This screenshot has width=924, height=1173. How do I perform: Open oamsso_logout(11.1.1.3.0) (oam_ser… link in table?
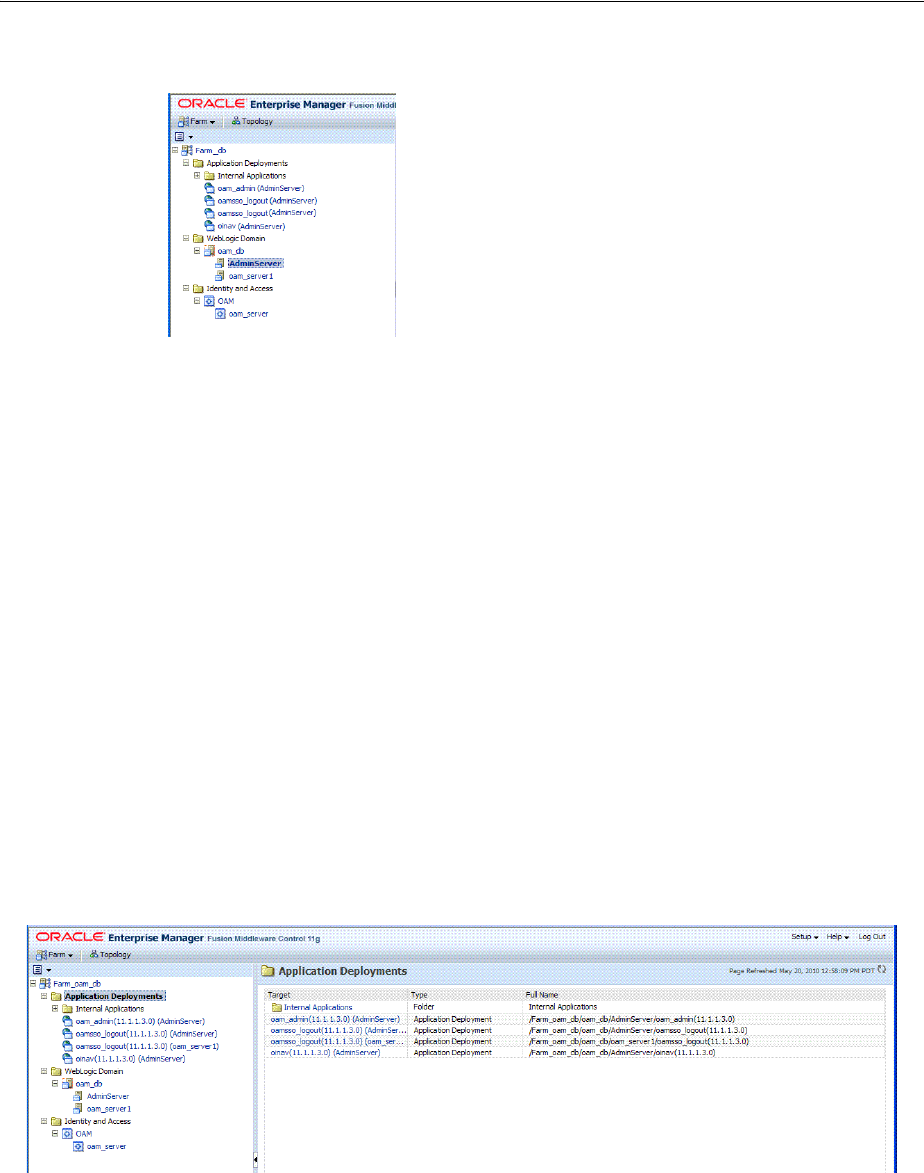click(x=338, y=1041)
